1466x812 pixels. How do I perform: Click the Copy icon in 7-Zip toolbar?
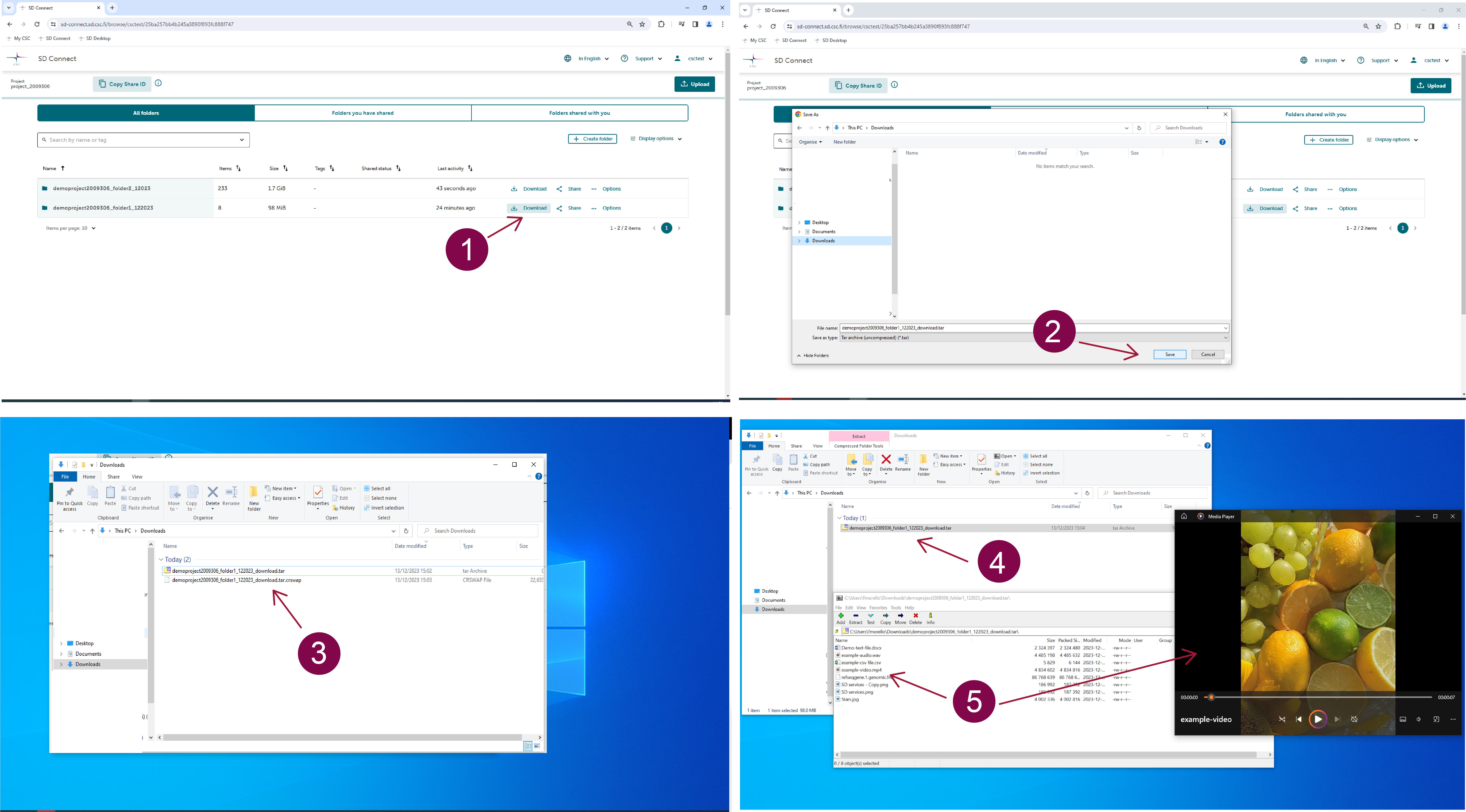coord(886,616)
